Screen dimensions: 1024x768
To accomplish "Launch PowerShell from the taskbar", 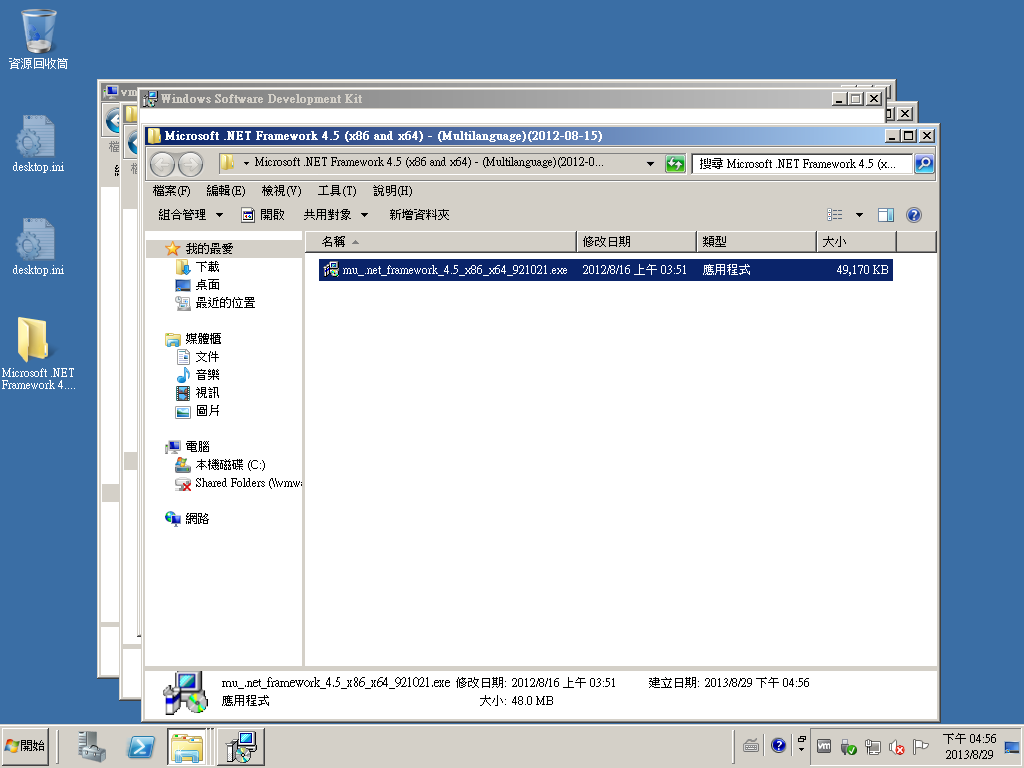I will pos(140,746).
